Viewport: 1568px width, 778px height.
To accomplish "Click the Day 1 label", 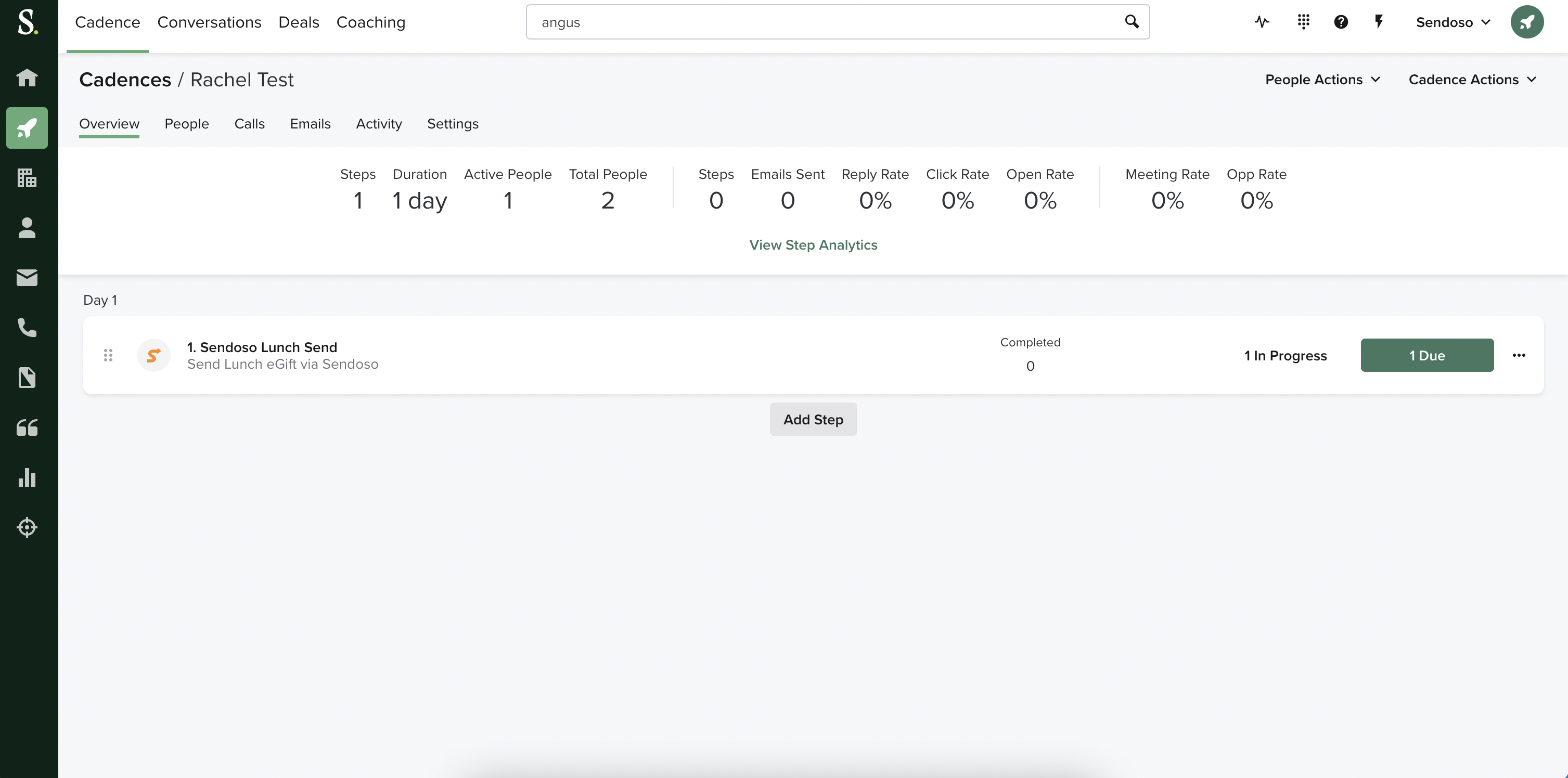I will coord(100,300).
